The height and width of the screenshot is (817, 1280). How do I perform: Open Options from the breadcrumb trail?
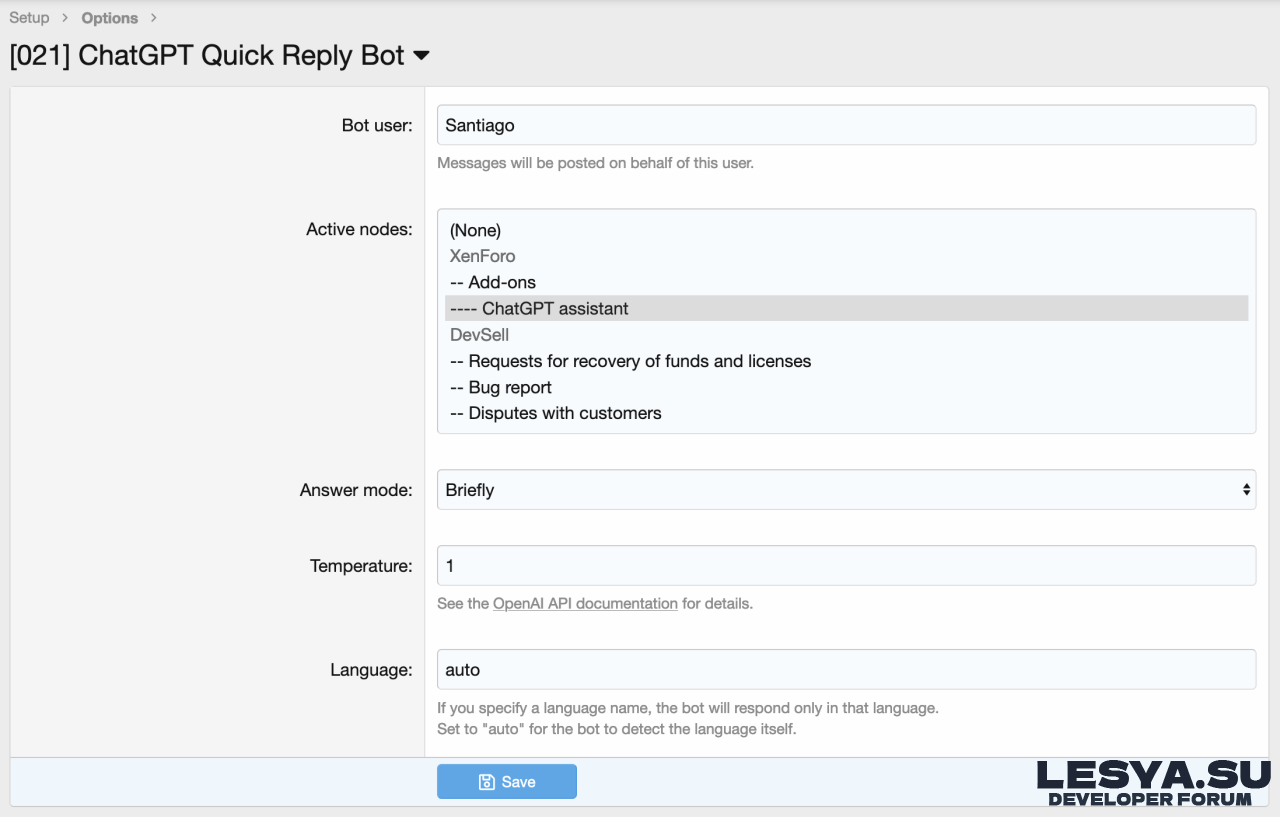pyautogui.click(x=109, y=17)
